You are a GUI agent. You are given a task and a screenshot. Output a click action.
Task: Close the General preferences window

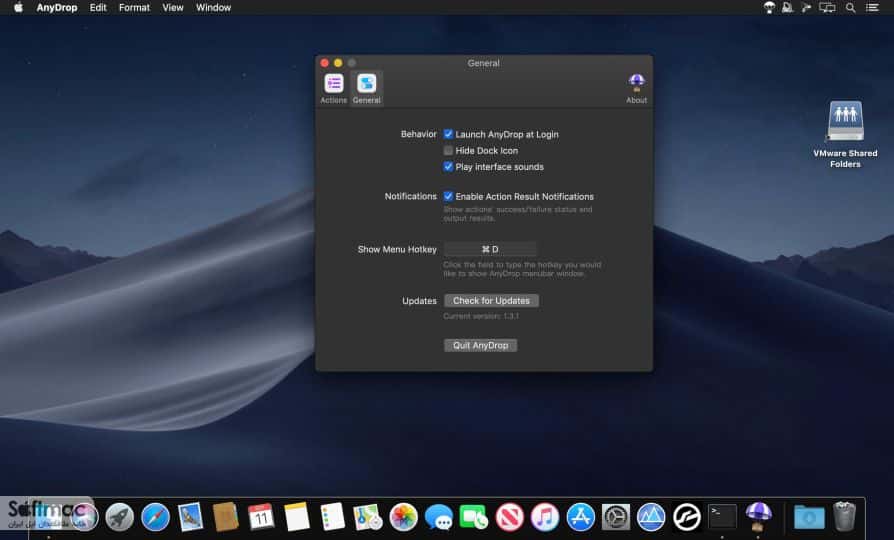click(x=324, y=63)
